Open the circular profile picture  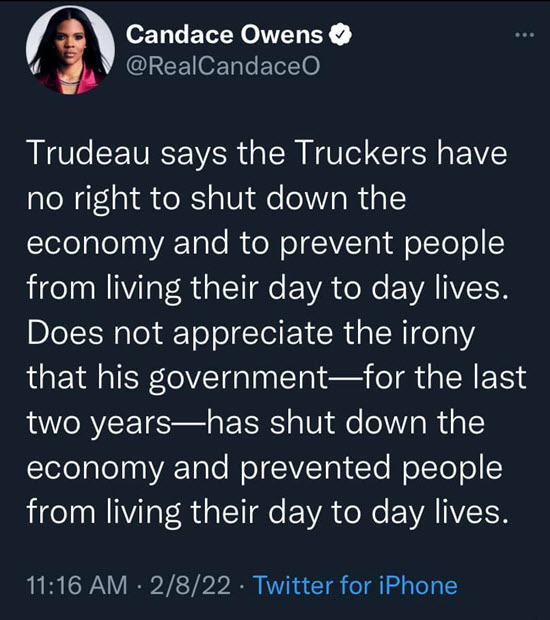[x=70, y=50]
